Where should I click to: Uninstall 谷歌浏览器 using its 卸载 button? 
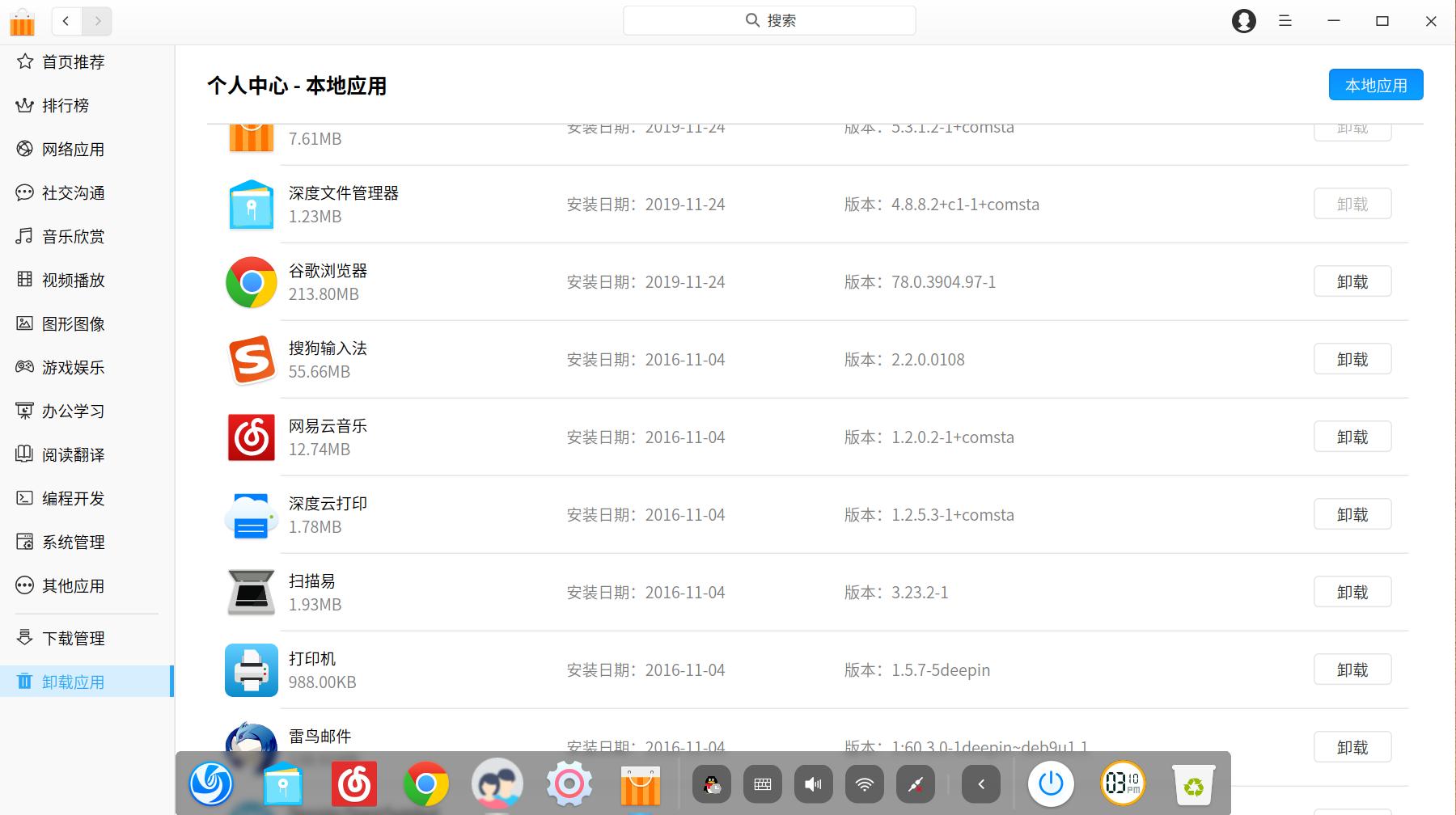pyautogui.click(x=1352, y=281)
